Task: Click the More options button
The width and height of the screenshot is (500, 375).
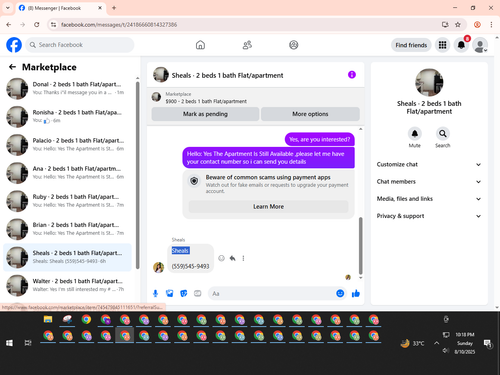Action: (x=310, y=114)
